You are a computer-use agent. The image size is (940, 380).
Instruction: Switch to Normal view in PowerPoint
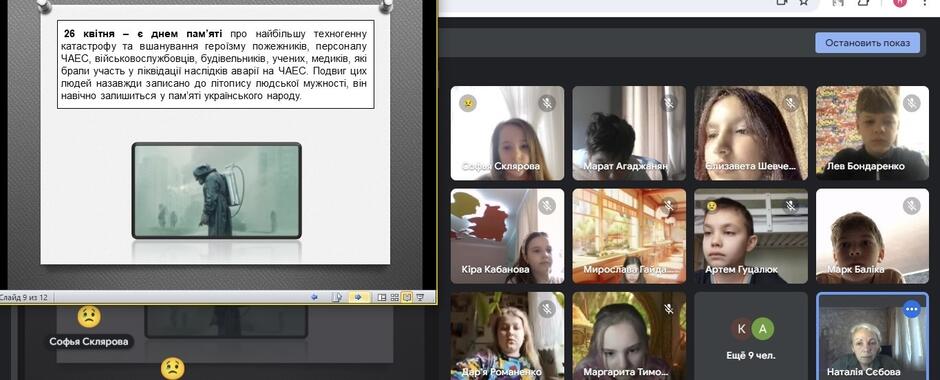[382, 297]
